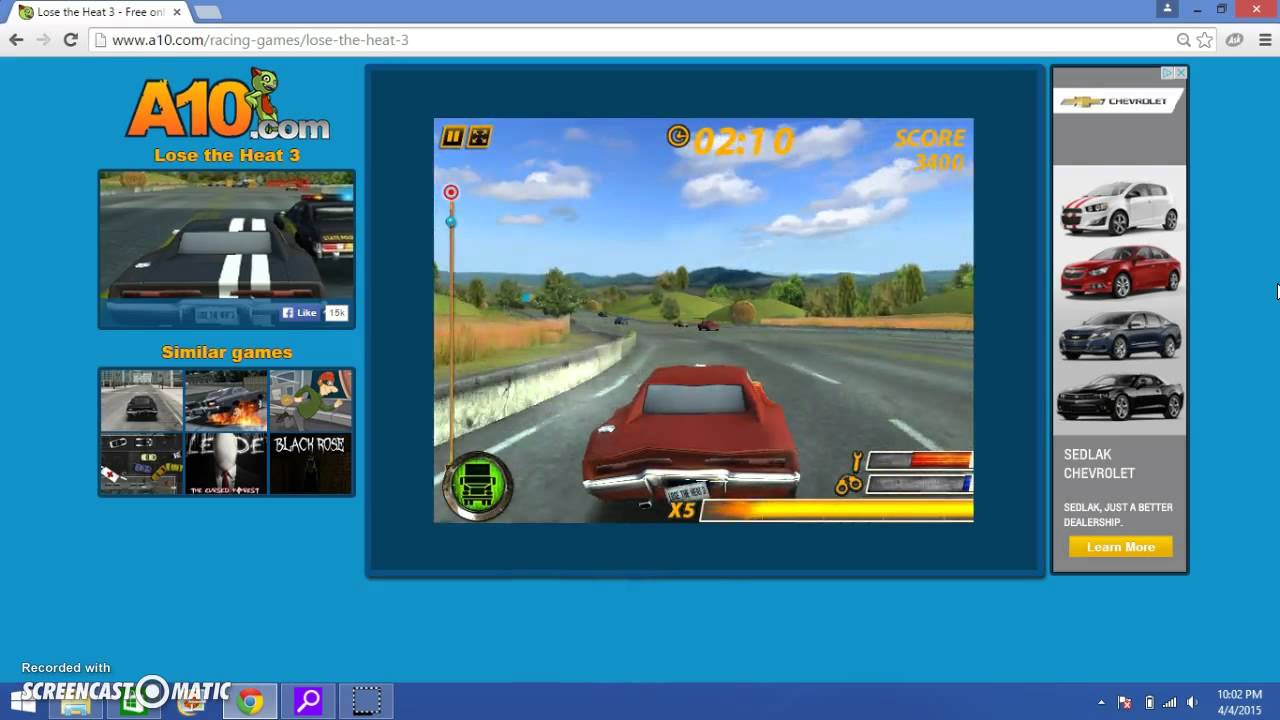Activate the green truck power-up icon
The image size is (1280, 720).
[478, 486]
